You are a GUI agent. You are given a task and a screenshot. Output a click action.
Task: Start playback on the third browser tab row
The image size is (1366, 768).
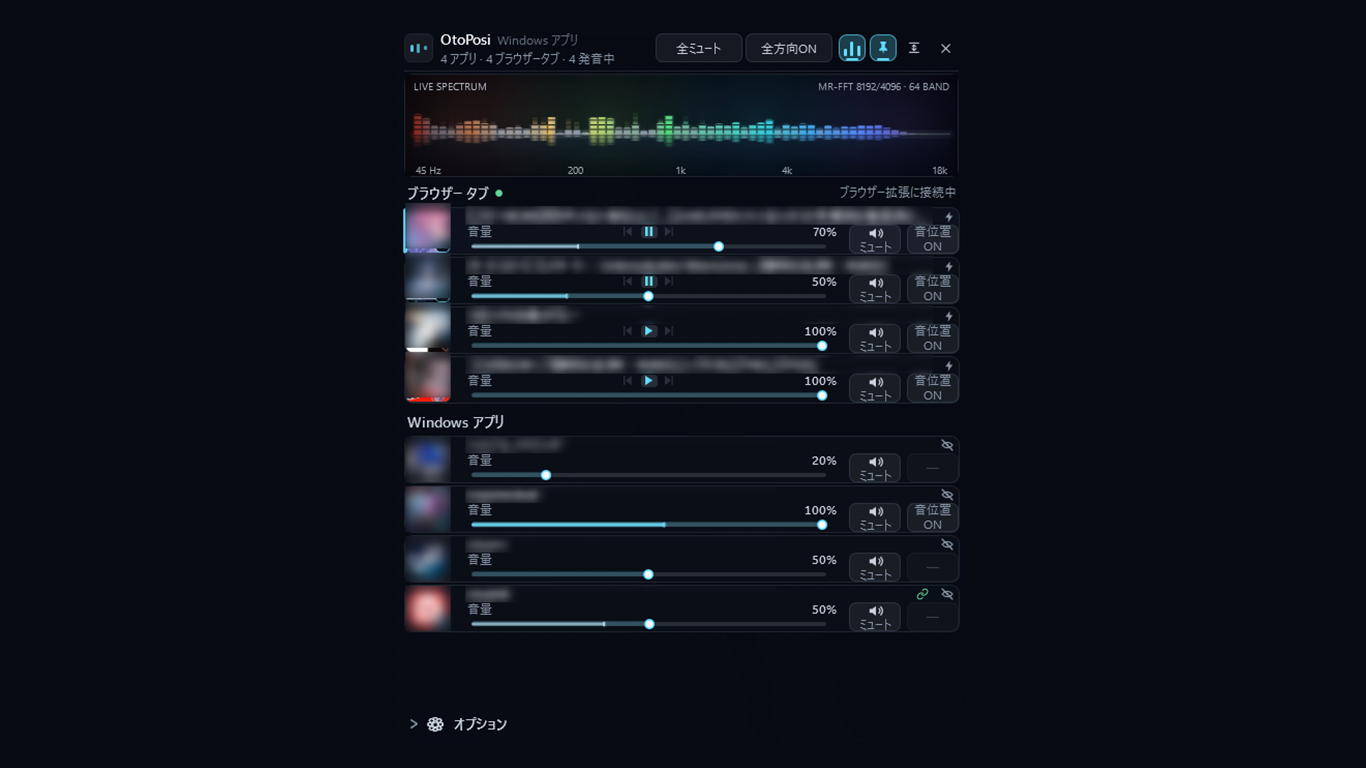649,331
